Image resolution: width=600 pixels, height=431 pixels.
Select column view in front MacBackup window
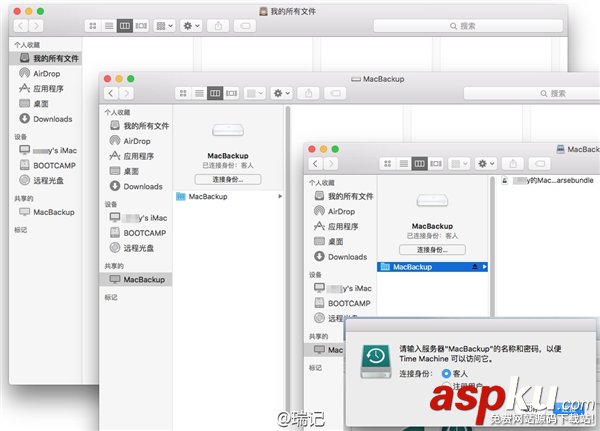pyautogui.click(x=419, y=164)
